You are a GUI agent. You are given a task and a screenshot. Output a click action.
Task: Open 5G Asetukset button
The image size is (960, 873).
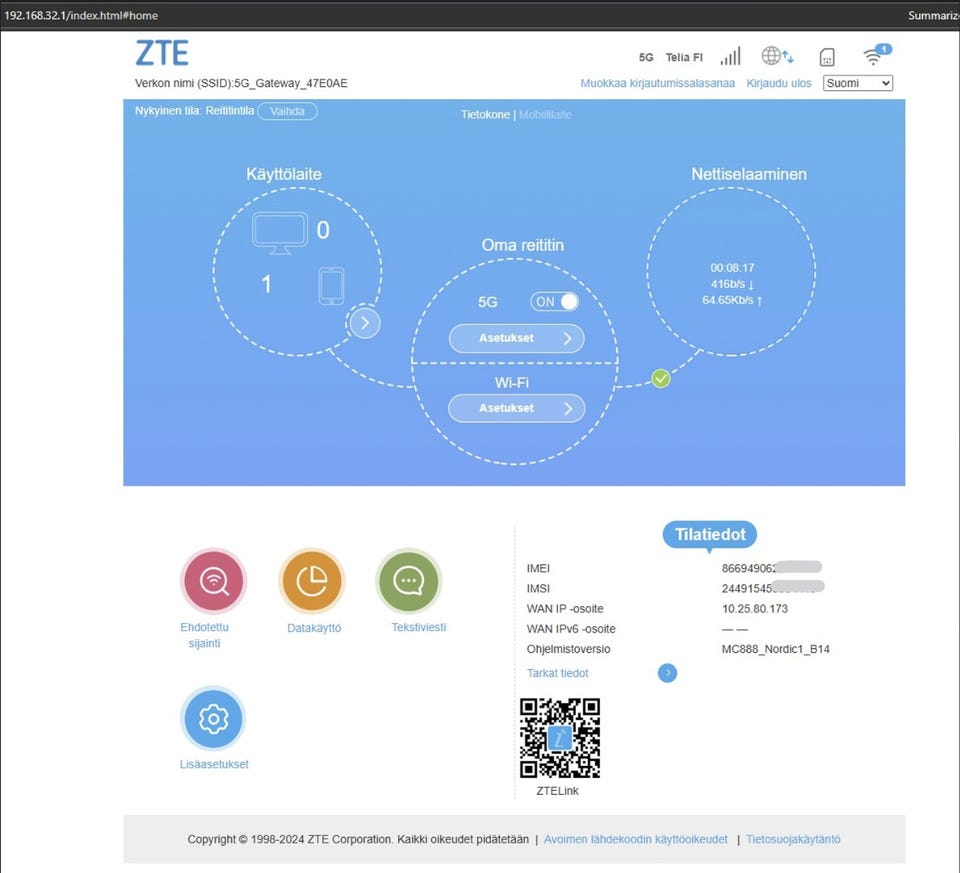517,338
